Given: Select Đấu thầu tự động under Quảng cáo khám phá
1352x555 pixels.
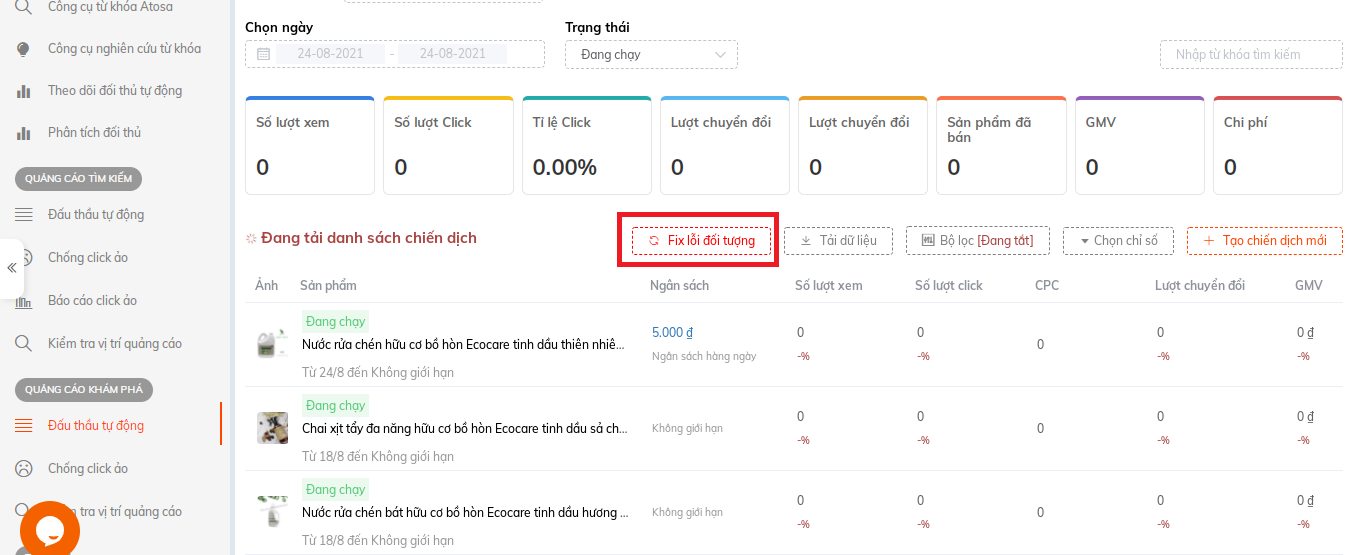Looking at the screenshot, I should 96,425.
